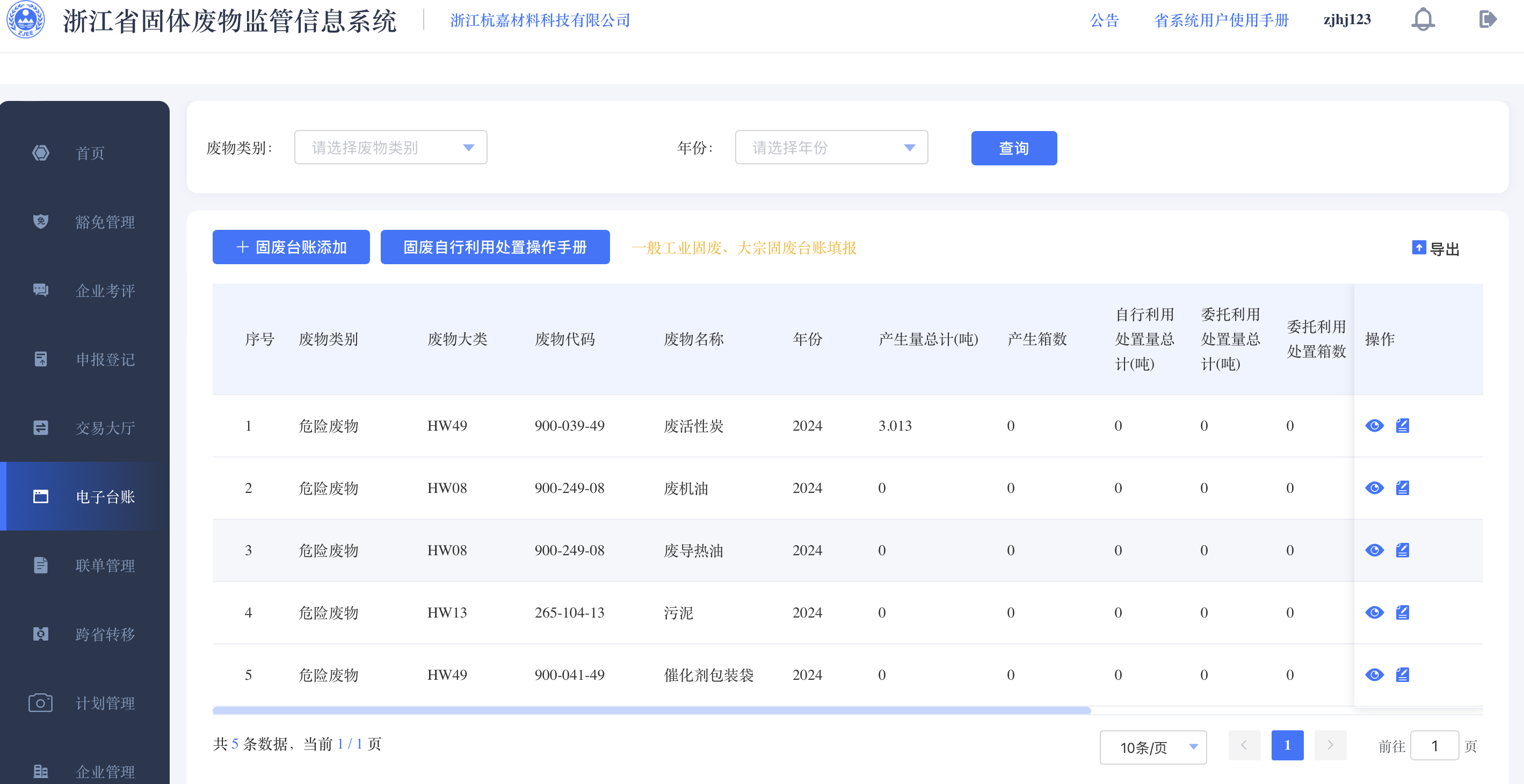Open 计划管理 menu item
This screenshot has width=1524, height=784.
105,703
